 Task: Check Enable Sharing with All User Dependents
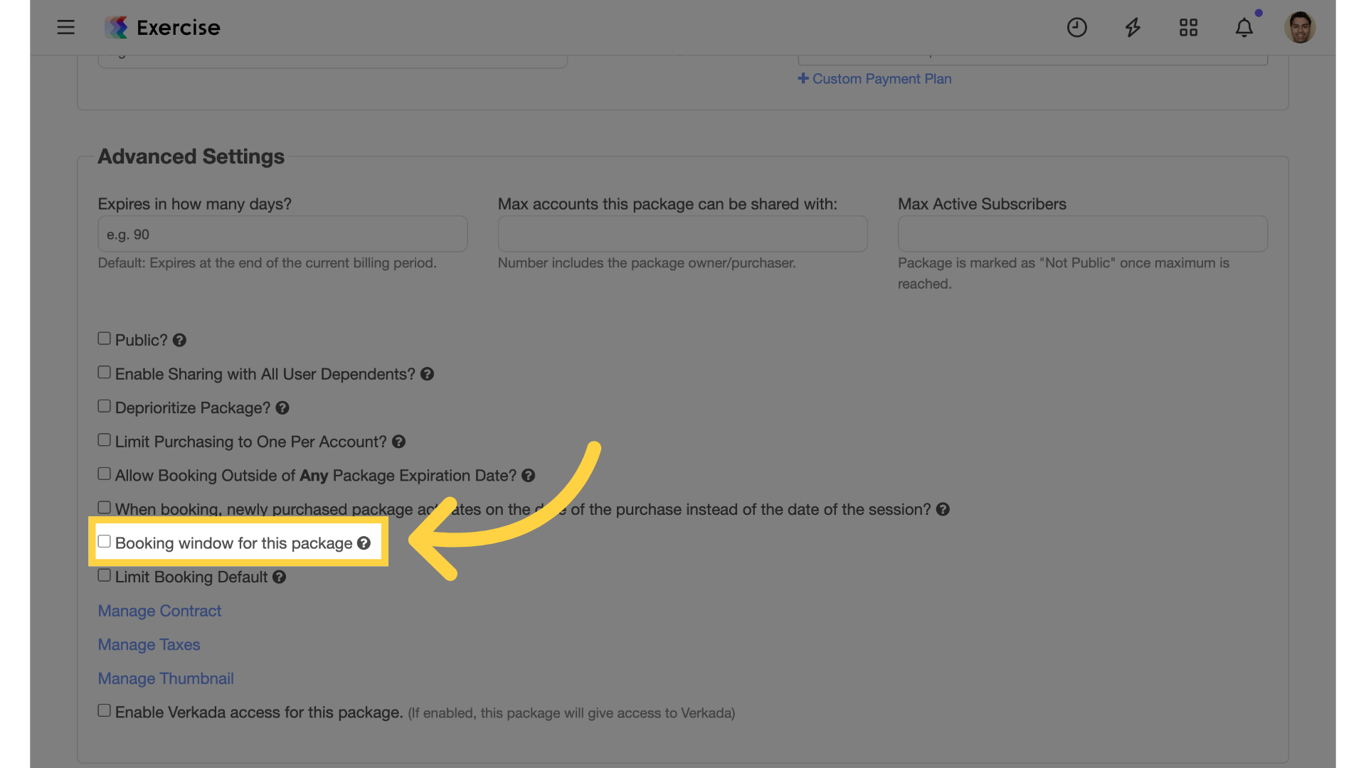click(104, 372)
